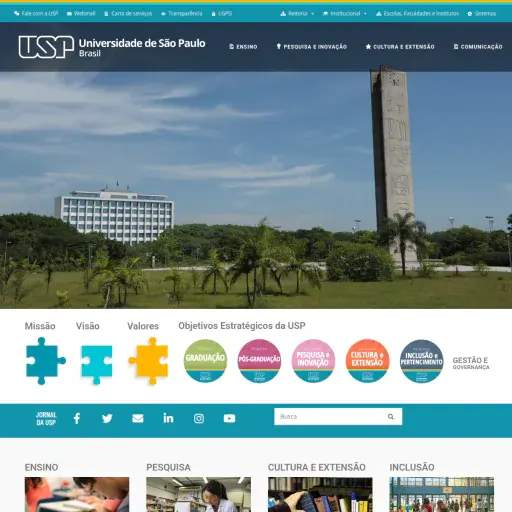The width and height of the screenshot is (512, 512).
Task: Click the search magnifier icon
Action: (x=391, y=416)
